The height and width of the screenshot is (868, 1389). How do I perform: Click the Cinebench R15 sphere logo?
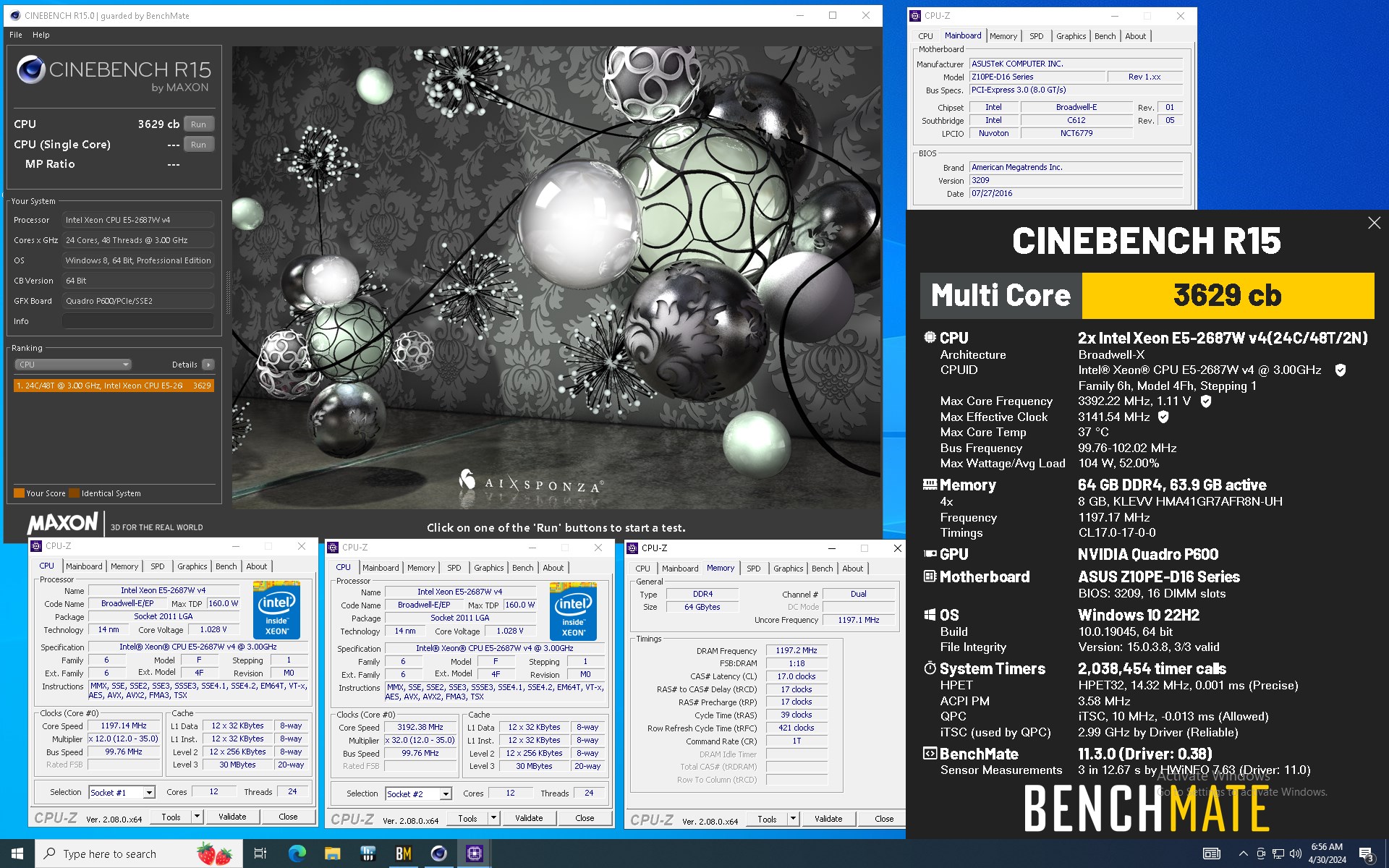31,69
